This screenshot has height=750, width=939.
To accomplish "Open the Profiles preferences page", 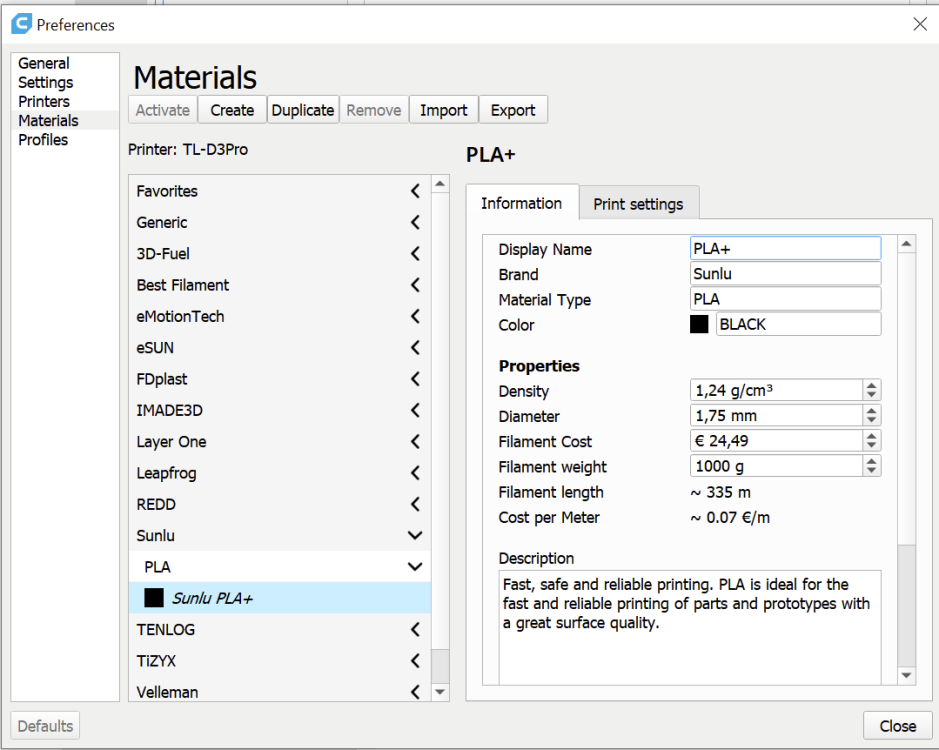I will [x=43, y=140].
